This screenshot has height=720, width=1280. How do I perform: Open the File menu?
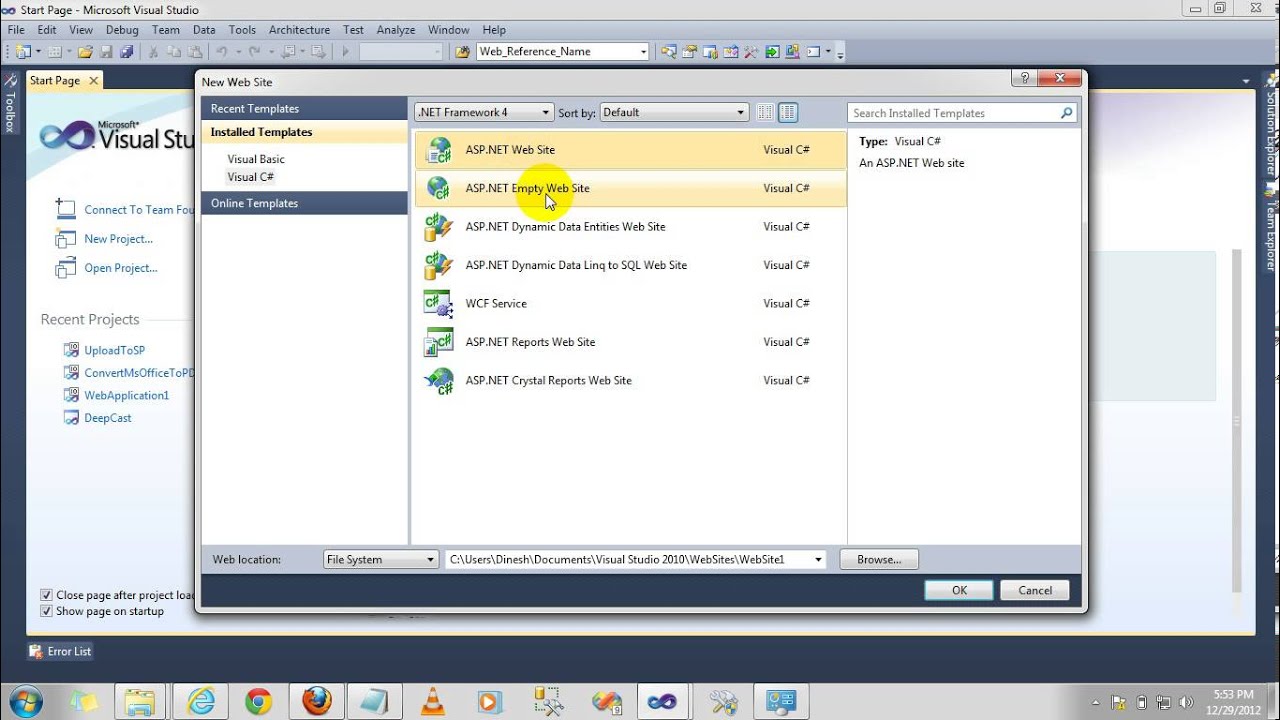[x=16, y=30]
